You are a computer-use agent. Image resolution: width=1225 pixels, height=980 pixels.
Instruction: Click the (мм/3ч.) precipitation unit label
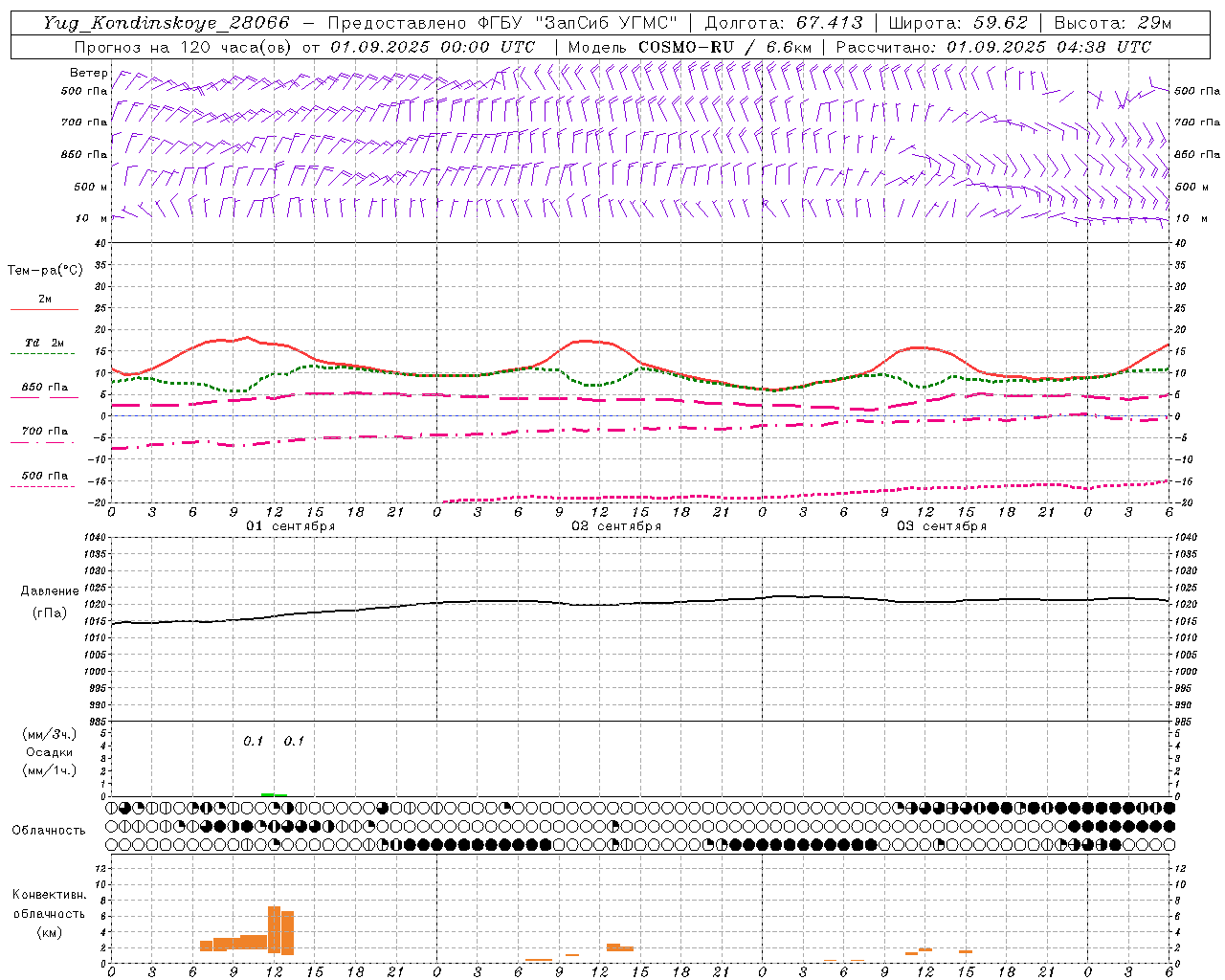coord(50,734)
